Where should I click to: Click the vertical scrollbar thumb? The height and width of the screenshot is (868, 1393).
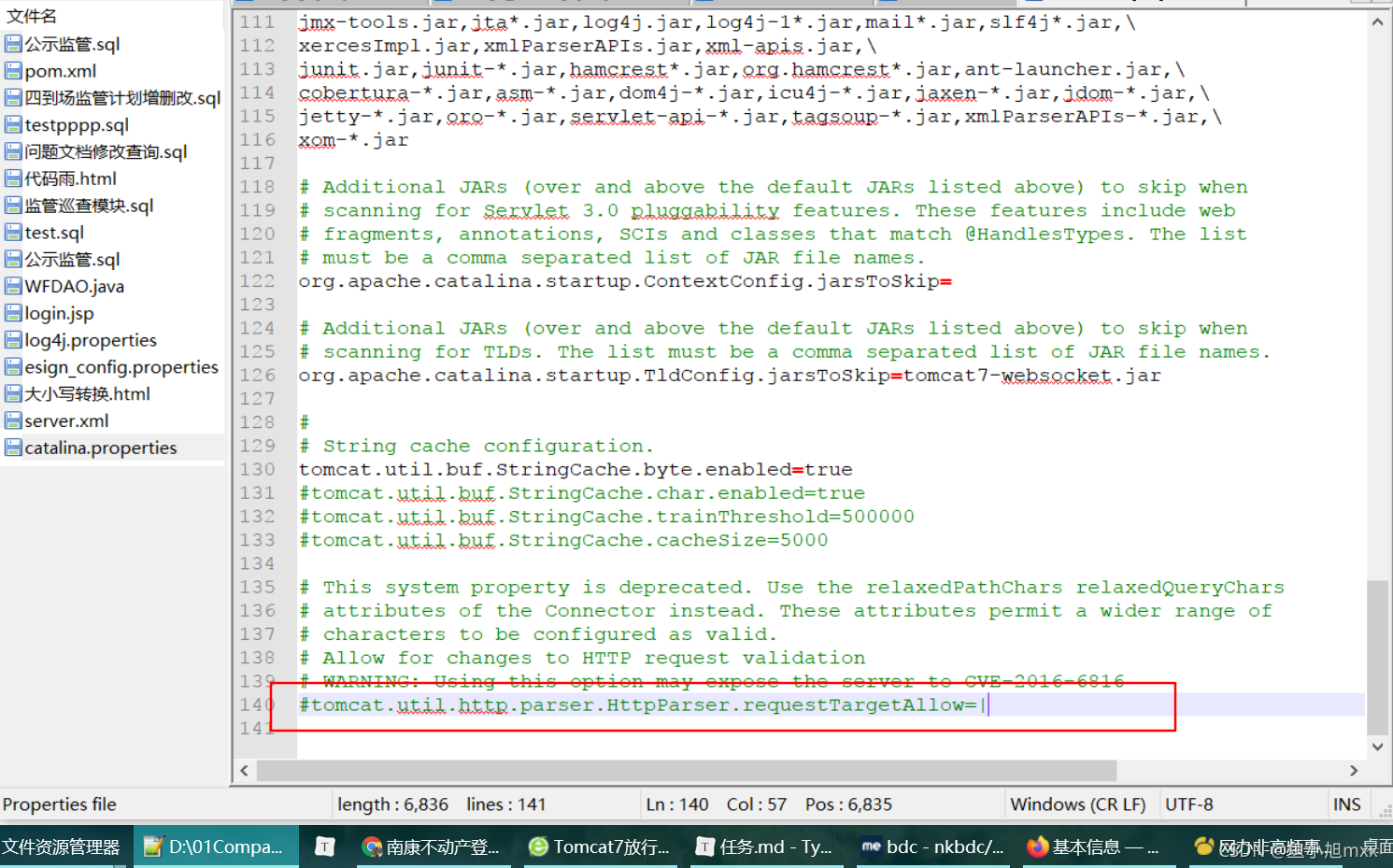tap(1377, 658)
